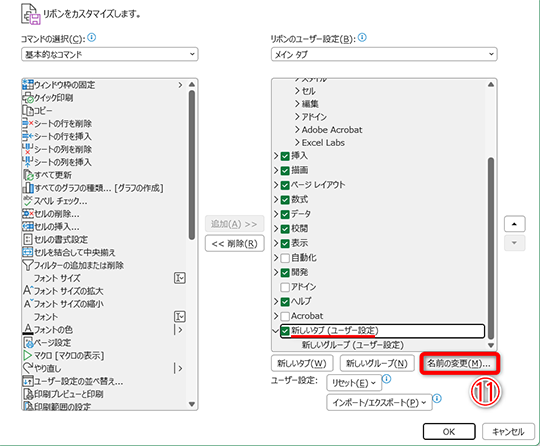Check the Acrobat tab checkbox
The image size is (540, 446).
click(x=285, y=316)
